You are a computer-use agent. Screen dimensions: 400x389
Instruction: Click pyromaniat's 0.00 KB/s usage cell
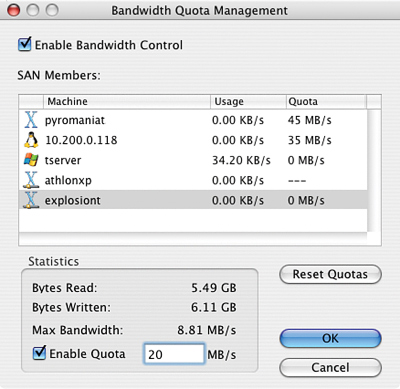238,120
